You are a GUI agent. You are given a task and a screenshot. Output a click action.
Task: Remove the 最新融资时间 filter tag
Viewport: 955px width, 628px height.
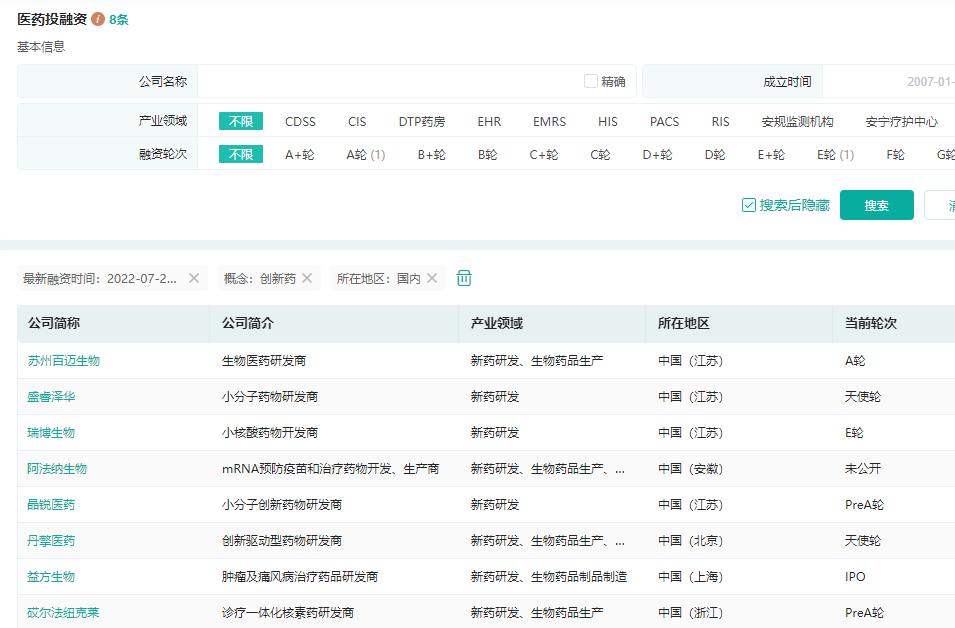pyautogui.click(x=194, y=278)
